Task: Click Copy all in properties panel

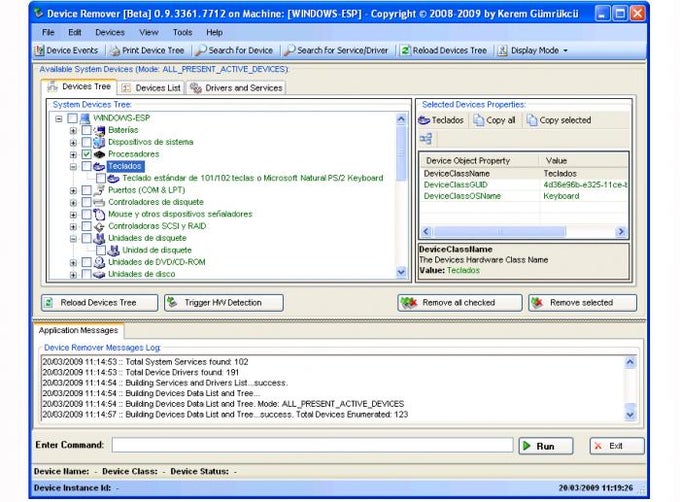Action: (x=494, y=121)
